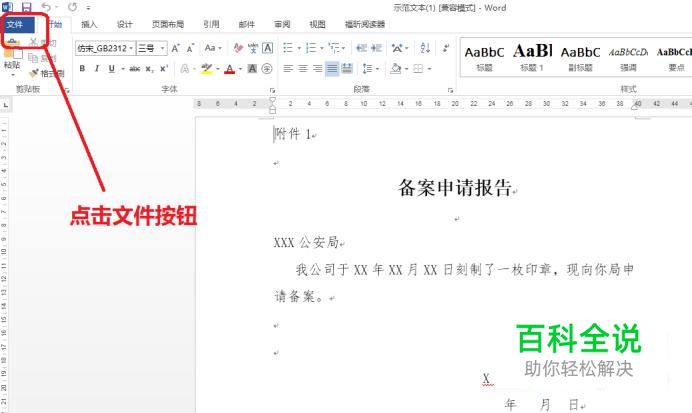Open the Paragraph dialog launcher
This screenshot has height=413, width=692.
tap(450, 90)
